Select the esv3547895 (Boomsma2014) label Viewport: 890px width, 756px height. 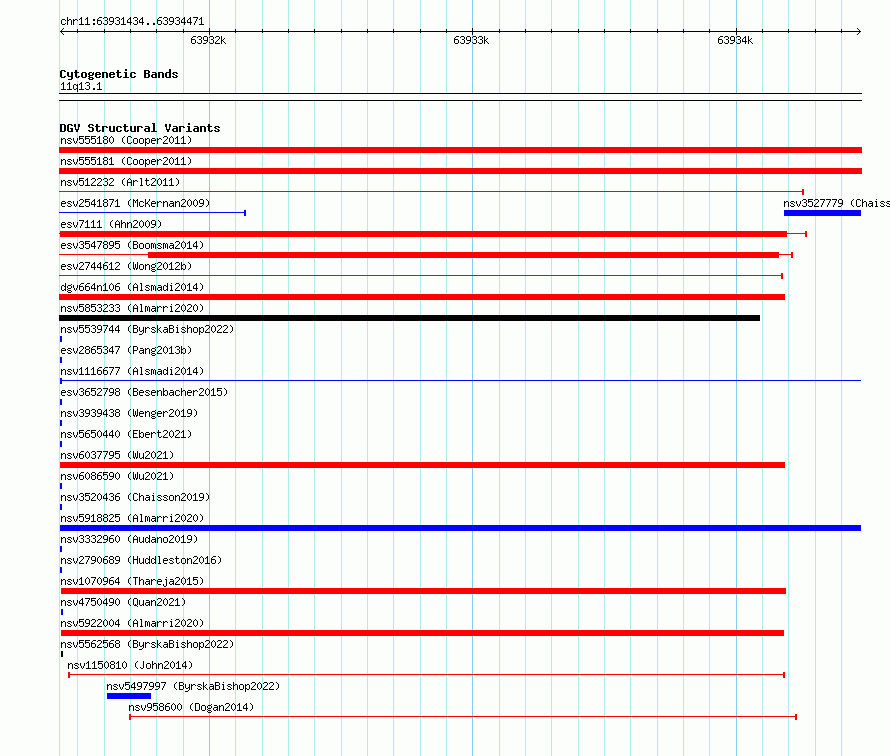point(132,245)
